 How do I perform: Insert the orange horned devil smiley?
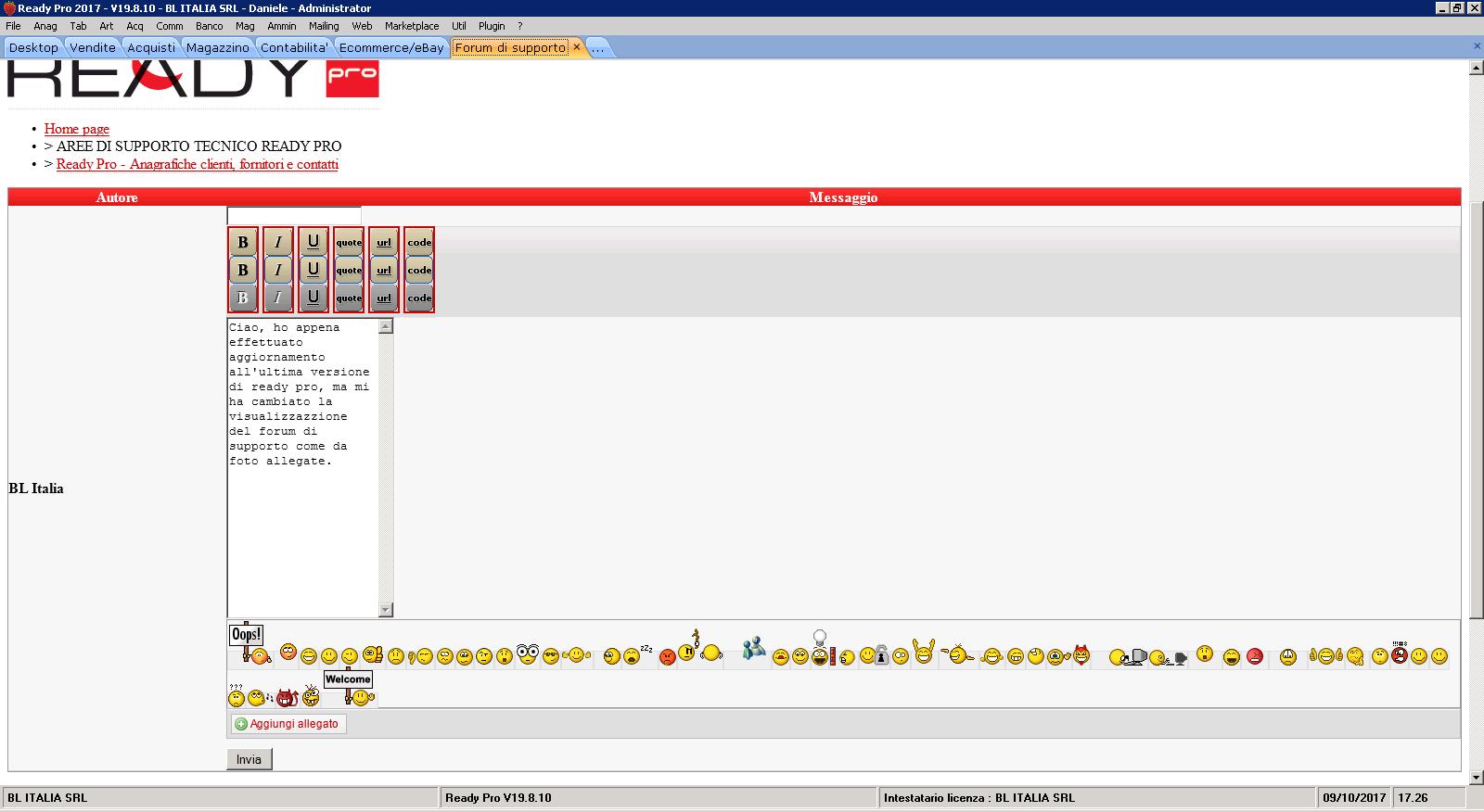tap(1081, 653)
